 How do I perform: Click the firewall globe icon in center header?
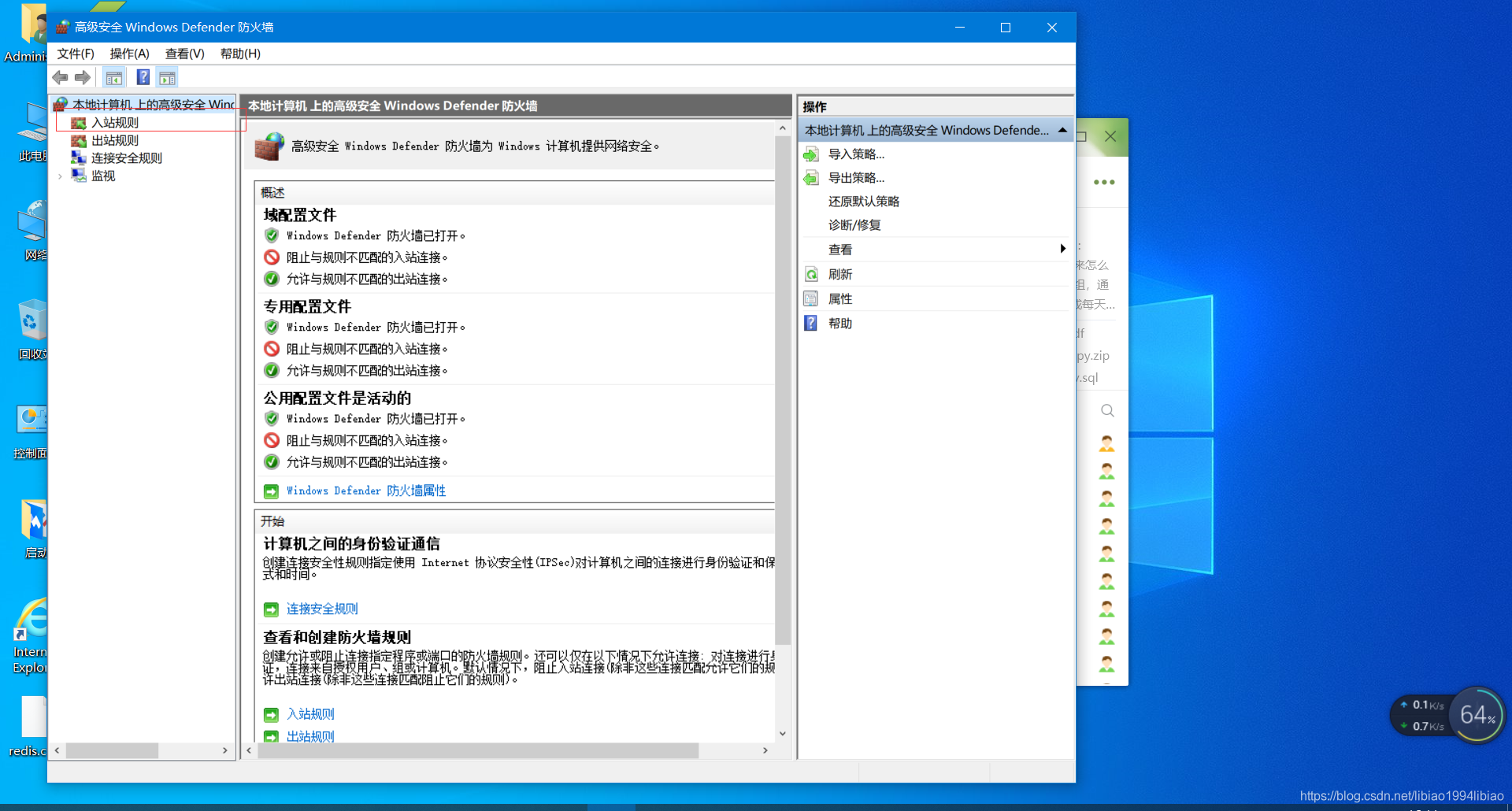click(269, 146)
